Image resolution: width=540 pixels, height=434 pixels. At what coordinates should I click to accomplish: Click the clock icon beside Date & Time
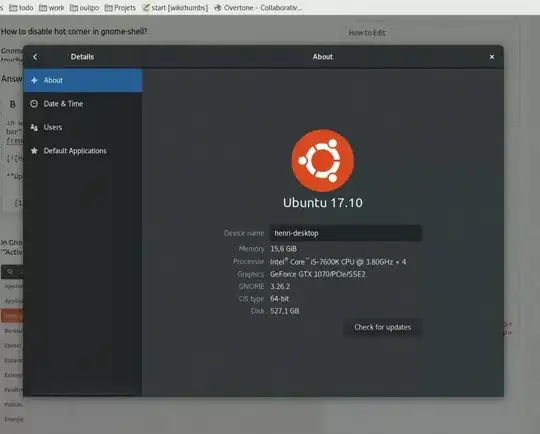click(34, 104)
